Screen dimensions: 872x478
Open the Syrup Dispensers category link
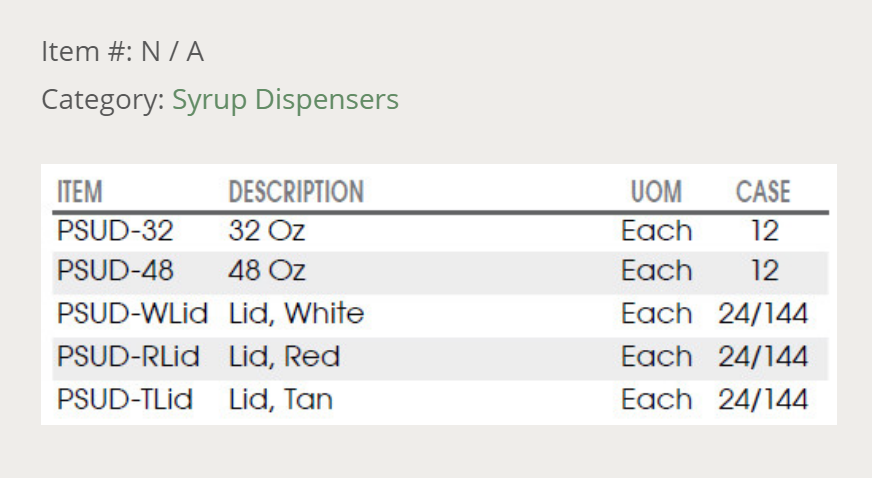(x=285, y=100)
